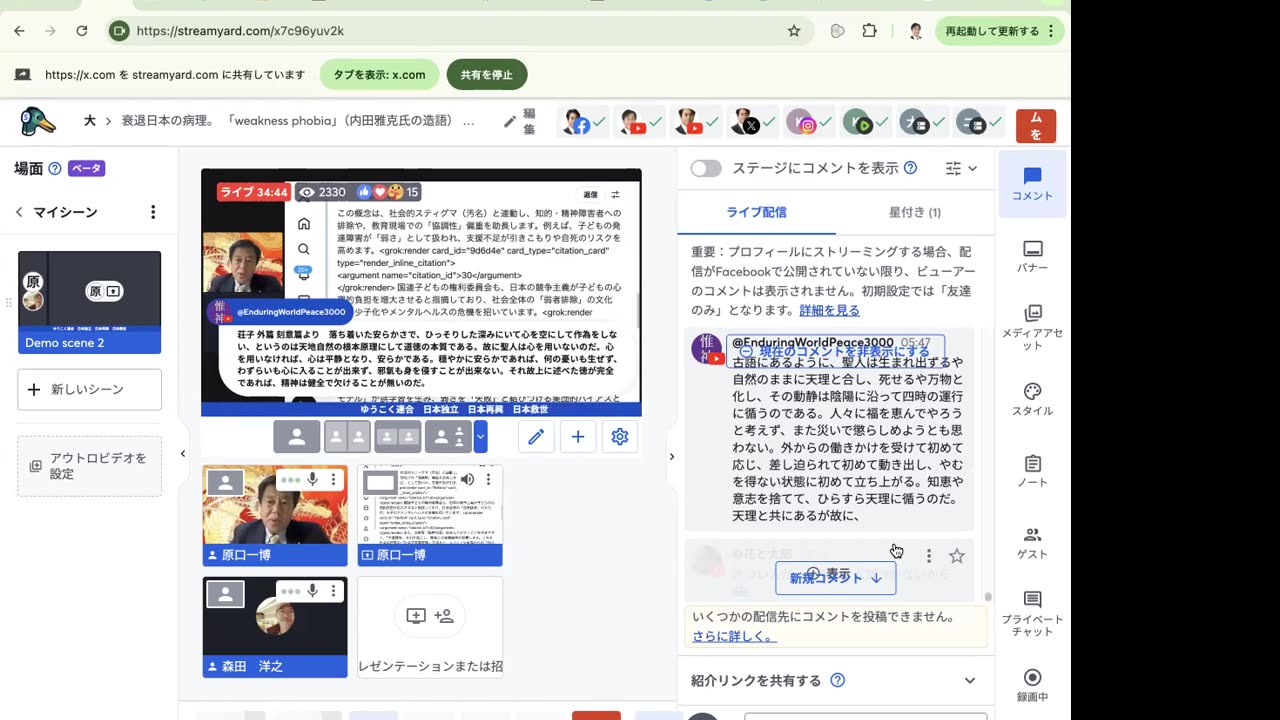Click the help icon next to 場面
The image size is (1280, 720).
pos(55,168)
